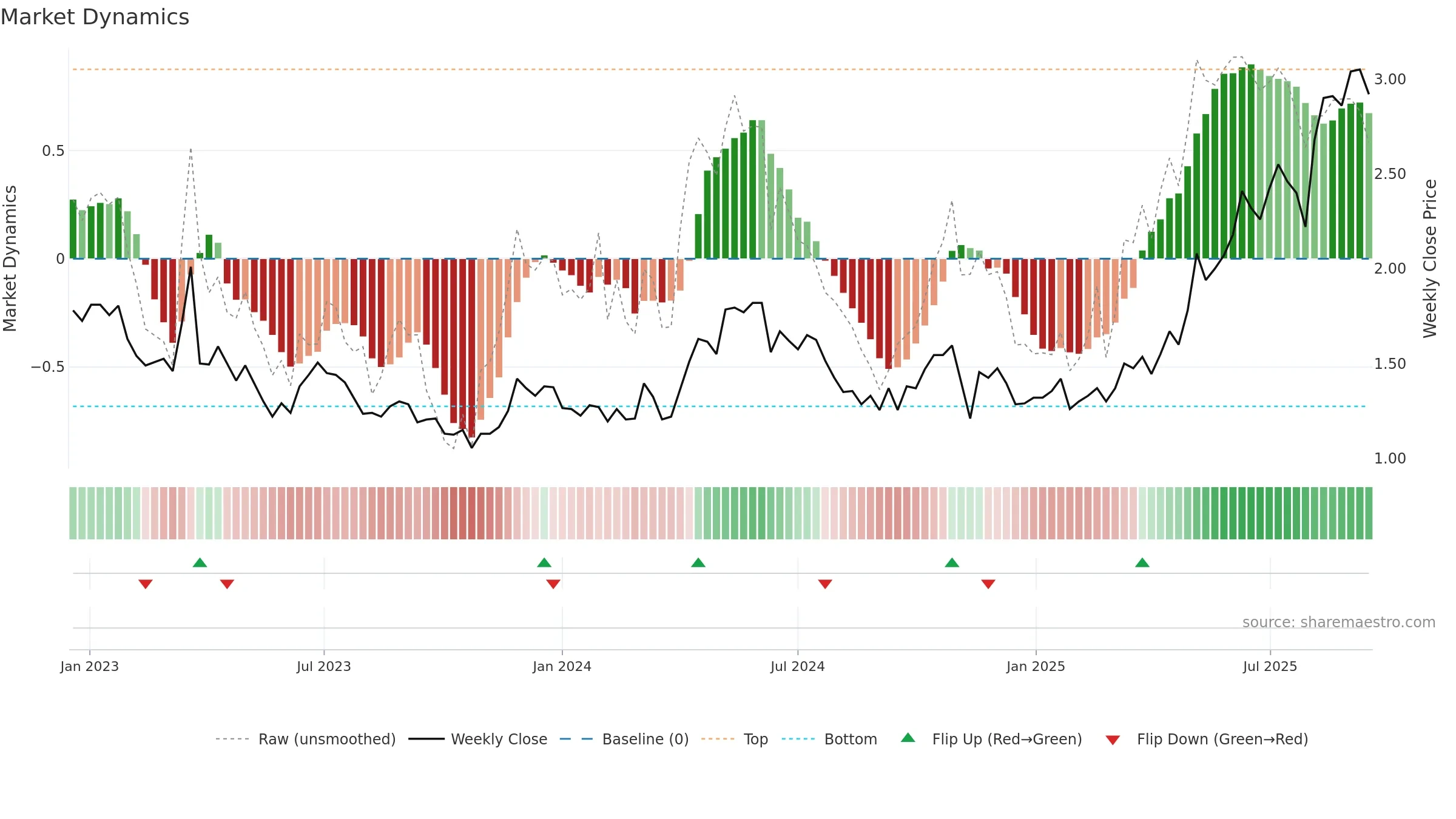This screenshot has height=819, width=1456.
Task: Click the Jul 2025 axis label
Action: click(1270, 666)
